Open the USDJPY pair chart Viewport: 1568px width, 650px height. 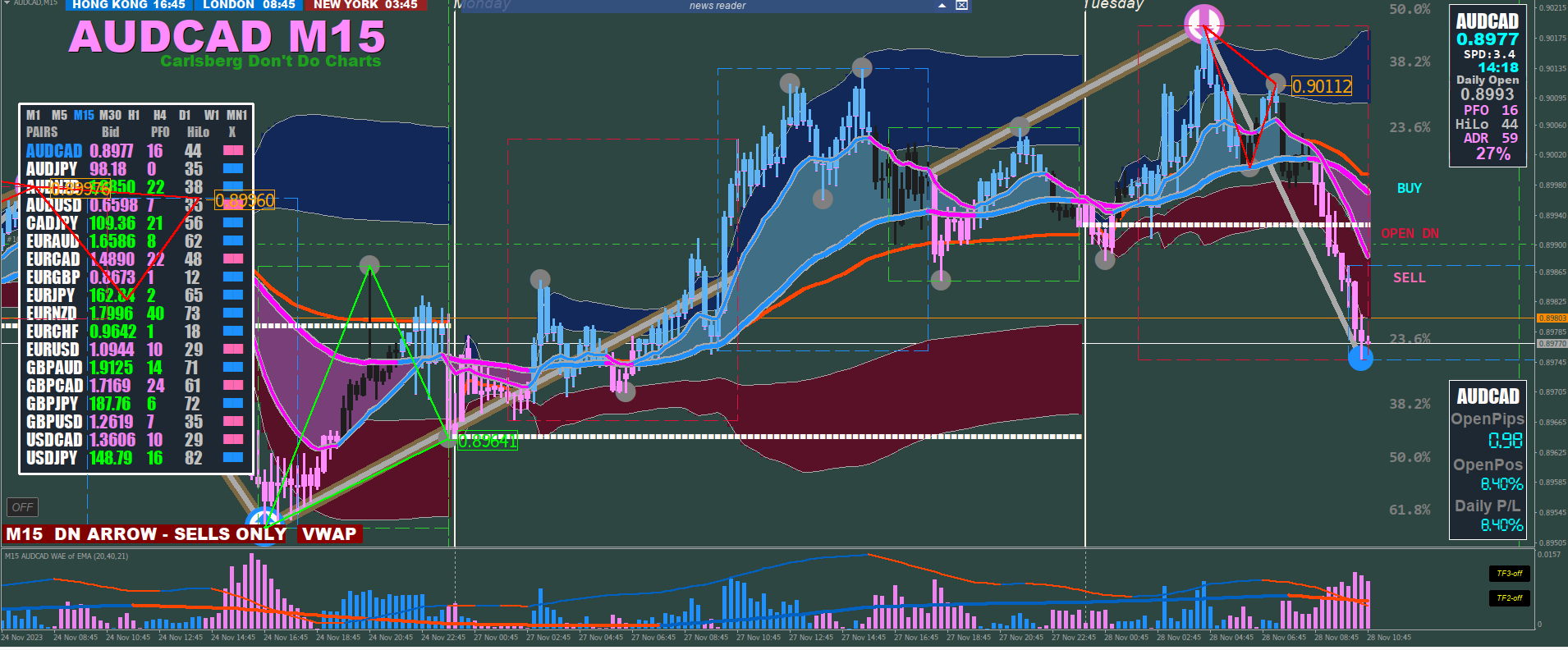52,458
